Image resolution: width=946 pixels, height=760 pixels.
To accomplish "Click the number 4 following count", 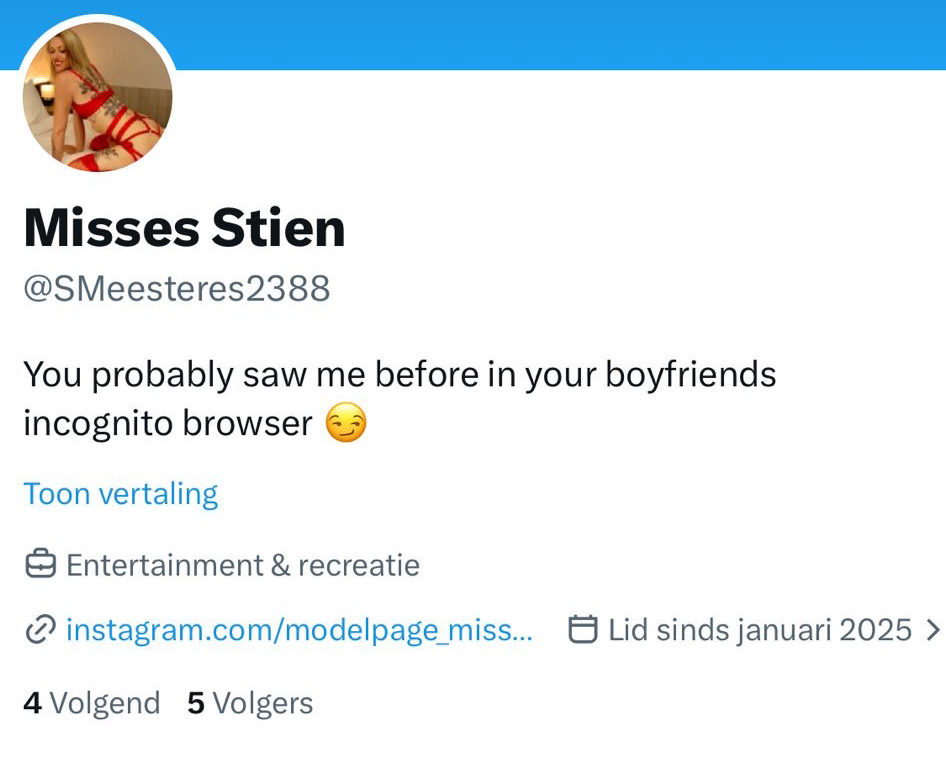I will point(32,703).
